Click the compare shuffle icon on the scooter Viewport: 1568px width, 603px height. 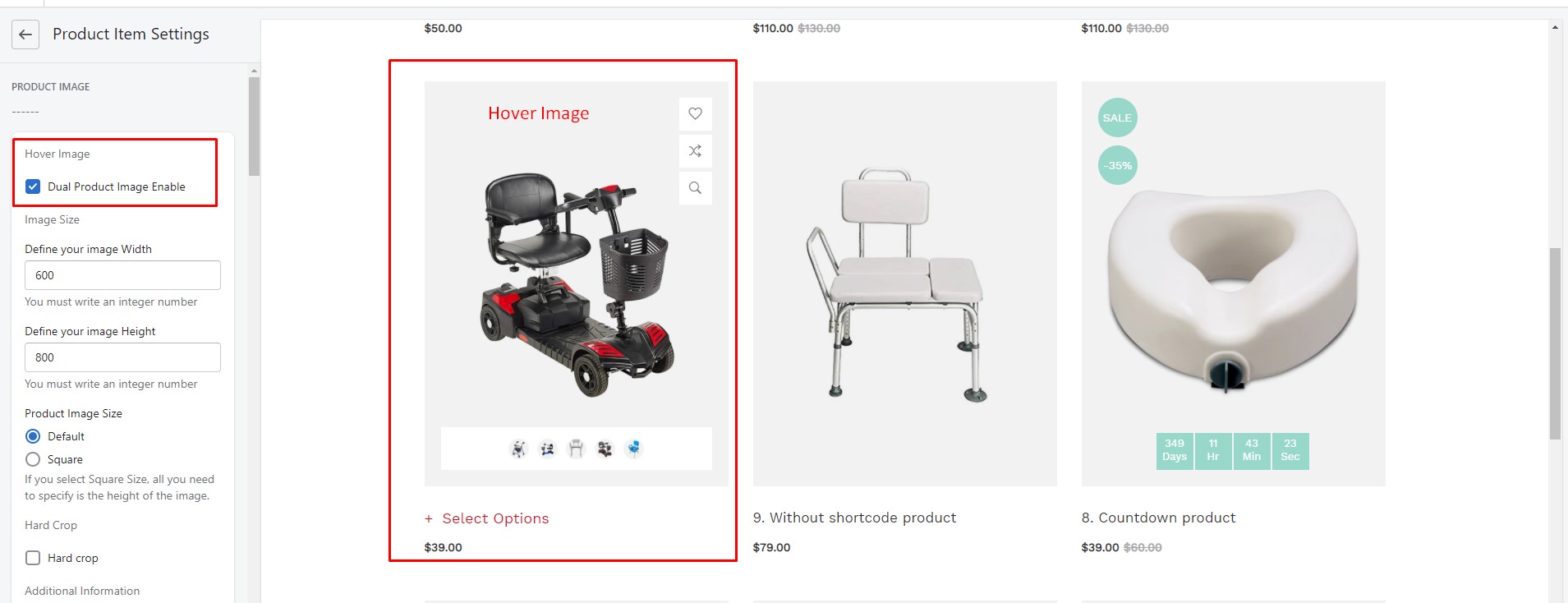[695, 151]
